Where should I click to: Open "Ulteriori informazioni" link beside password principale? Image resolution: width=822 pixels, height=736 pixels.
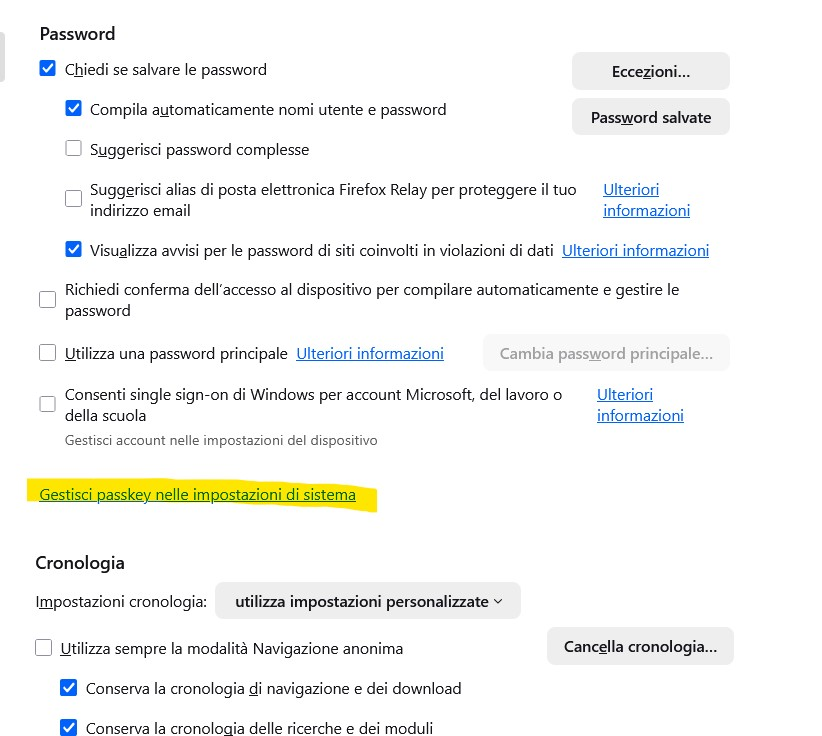tap(370, 353)
